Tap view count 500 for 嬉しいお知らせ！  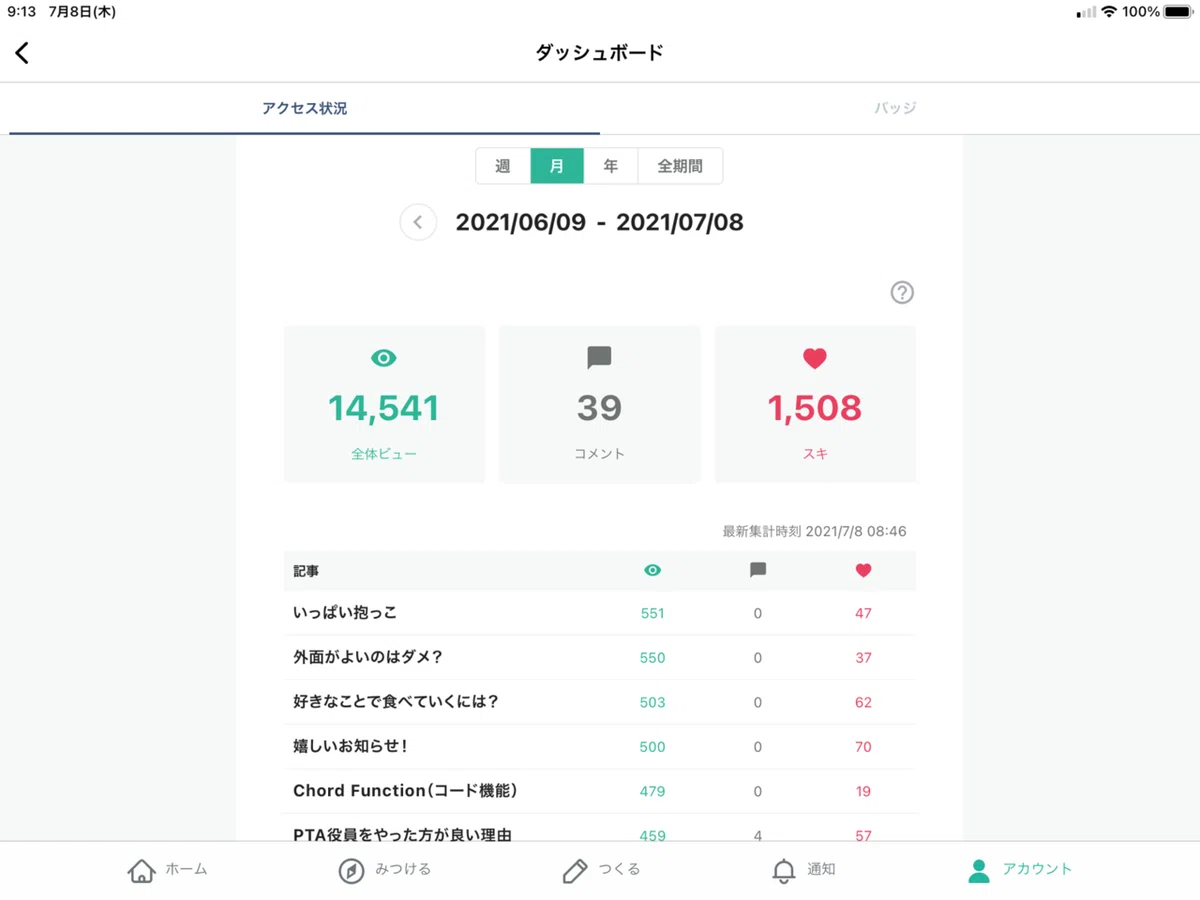point(653,747)
